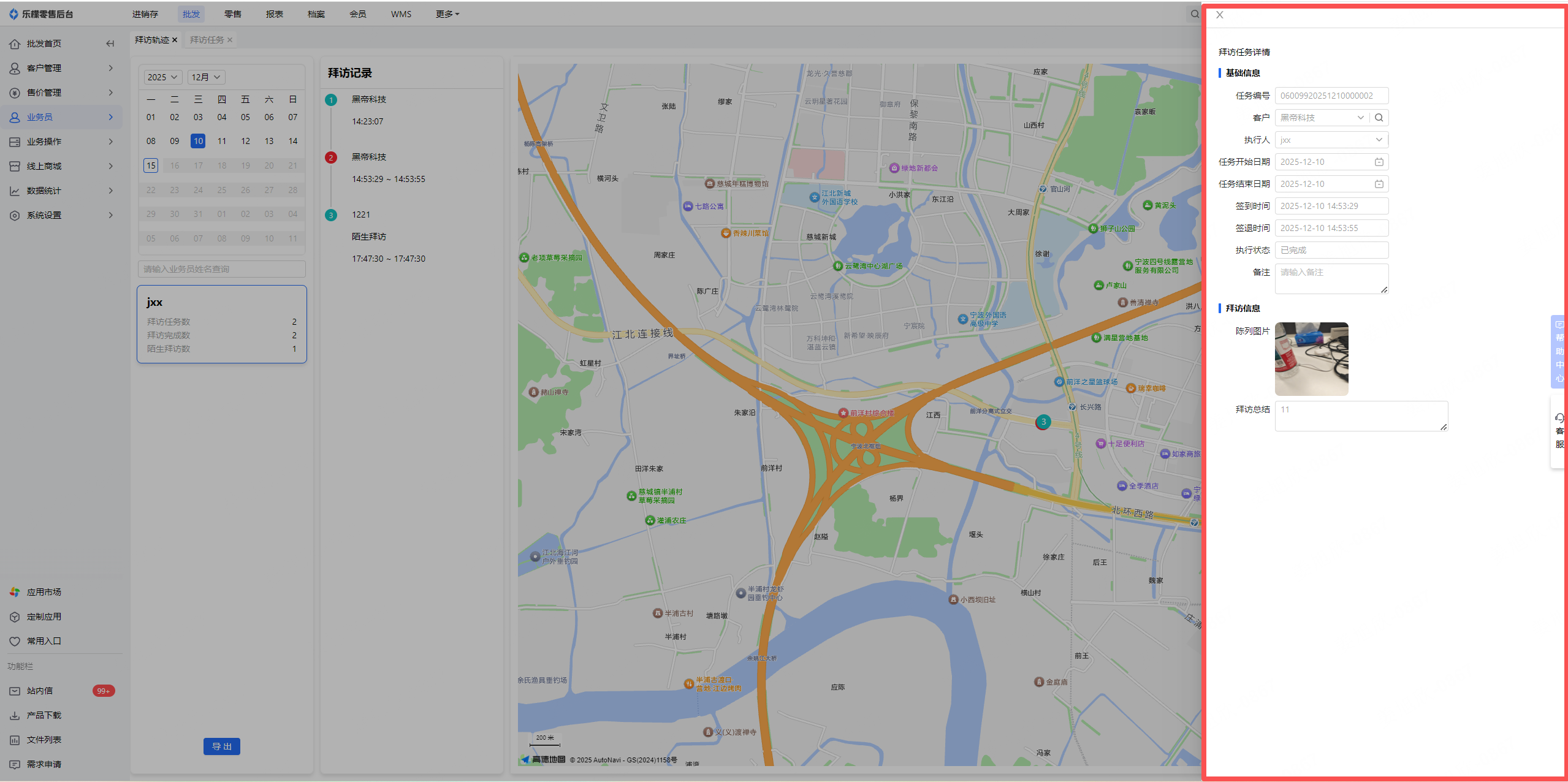Screen dimensions: 1568x782
Task: Click the salesperson name search field
Action: [221, 269]
